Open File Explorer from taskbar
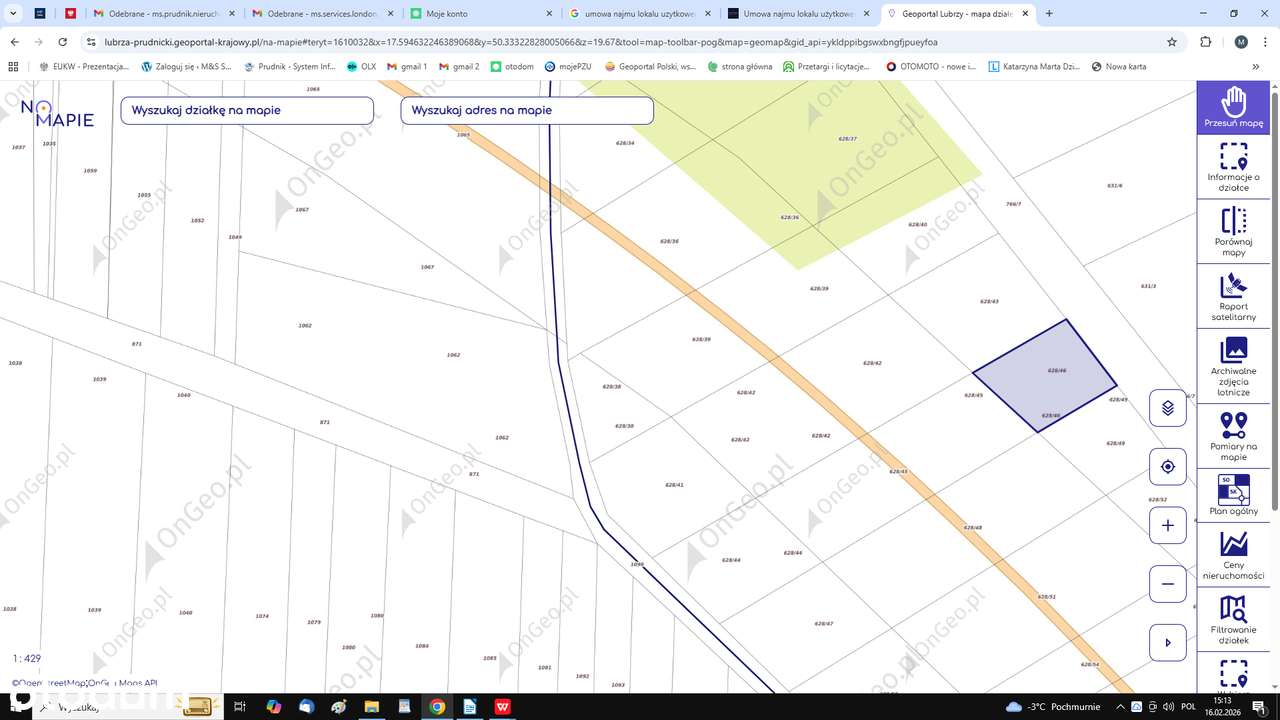This screenshot has height=720, width=1280. pyautogui.click(x=371, y=706)
